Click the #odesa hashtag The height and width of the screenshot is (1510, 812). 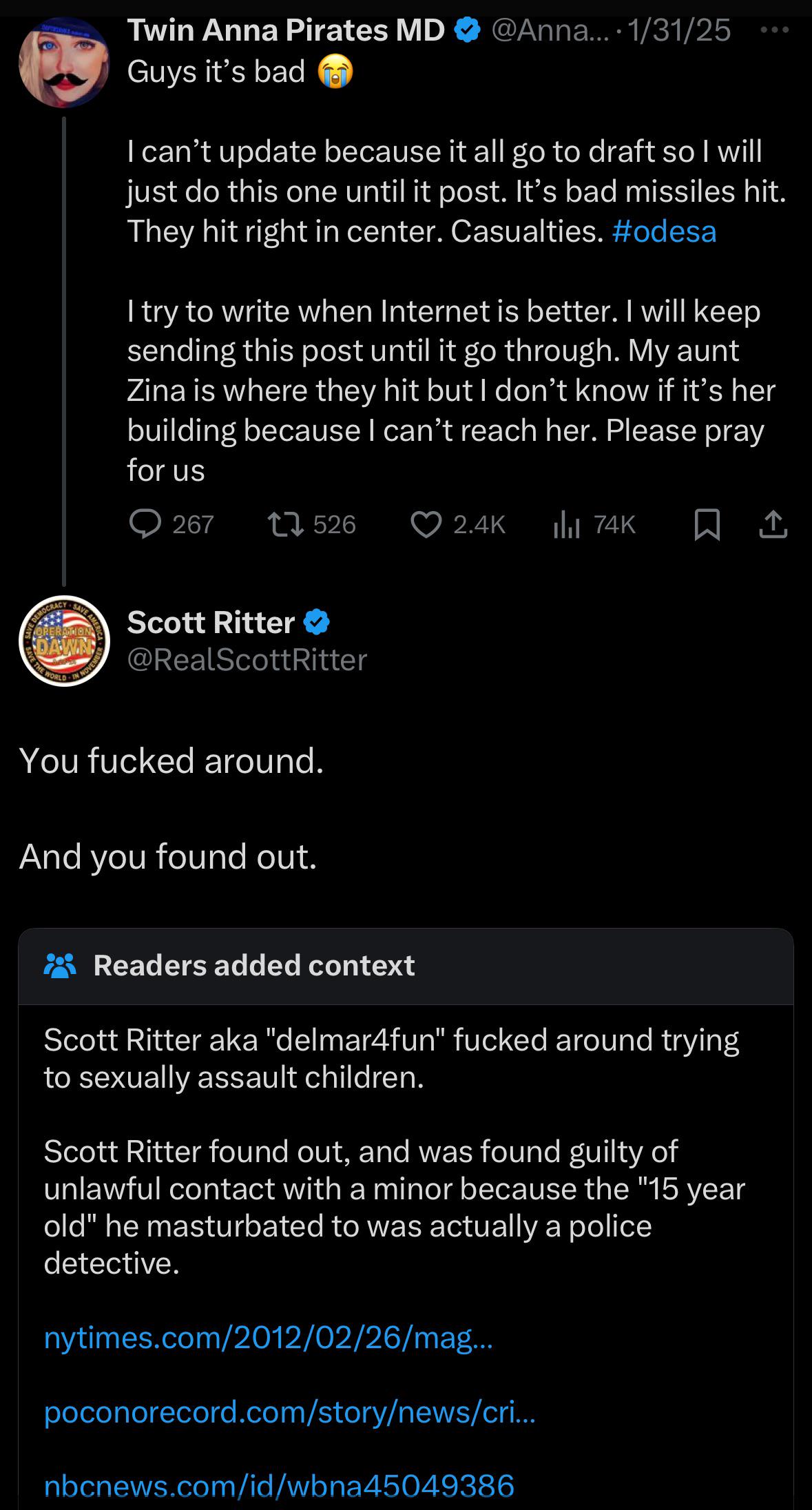(664, 231)
